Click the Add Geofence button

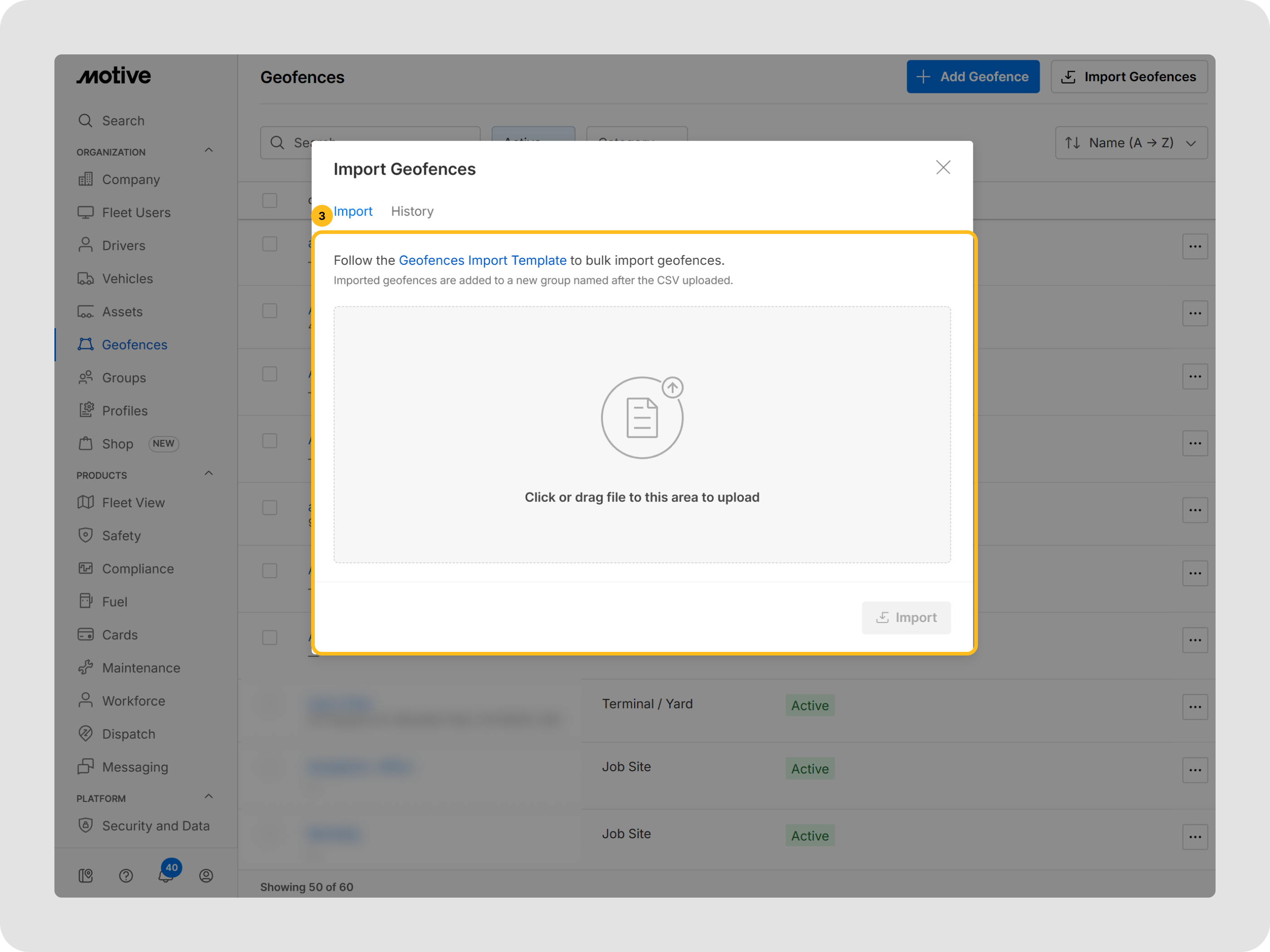tap(972, 77)
